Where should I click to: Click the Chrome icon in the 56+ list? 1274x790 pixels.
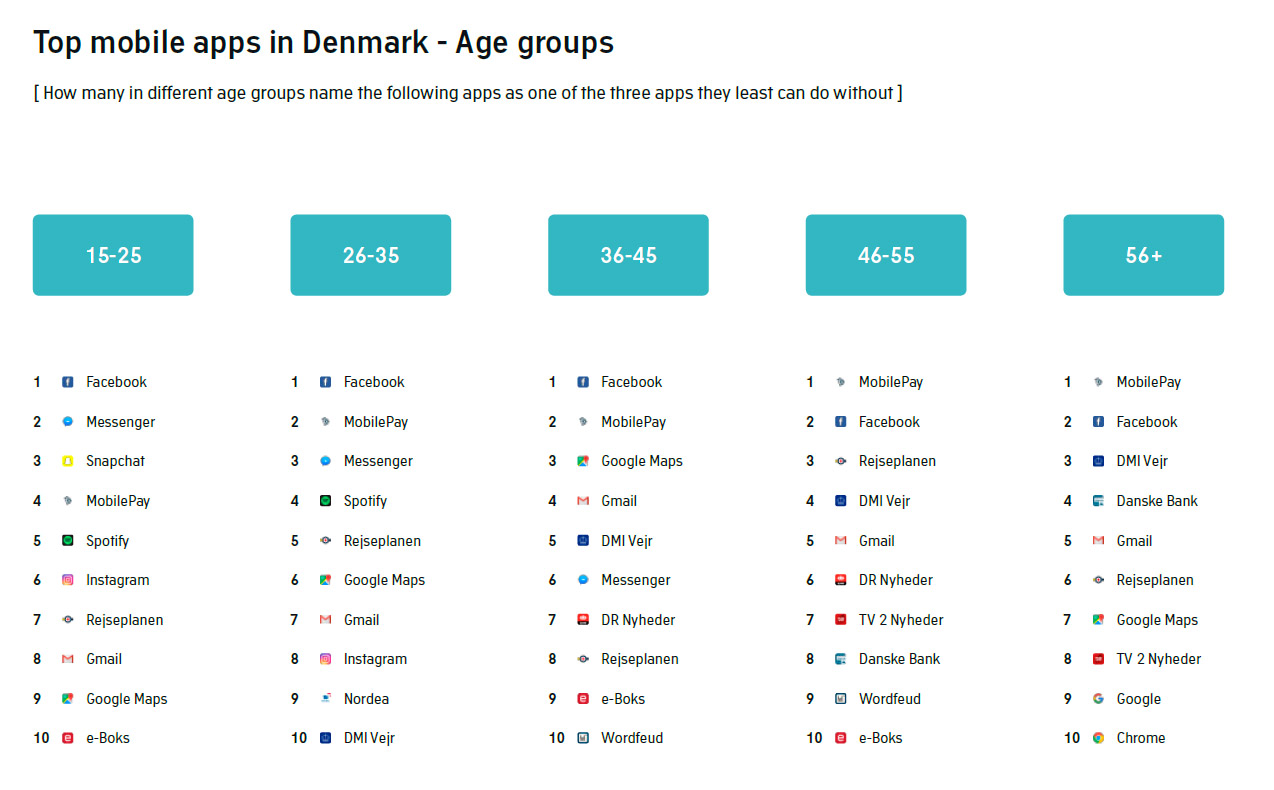pyautogui.click(x=1098, y=738)
